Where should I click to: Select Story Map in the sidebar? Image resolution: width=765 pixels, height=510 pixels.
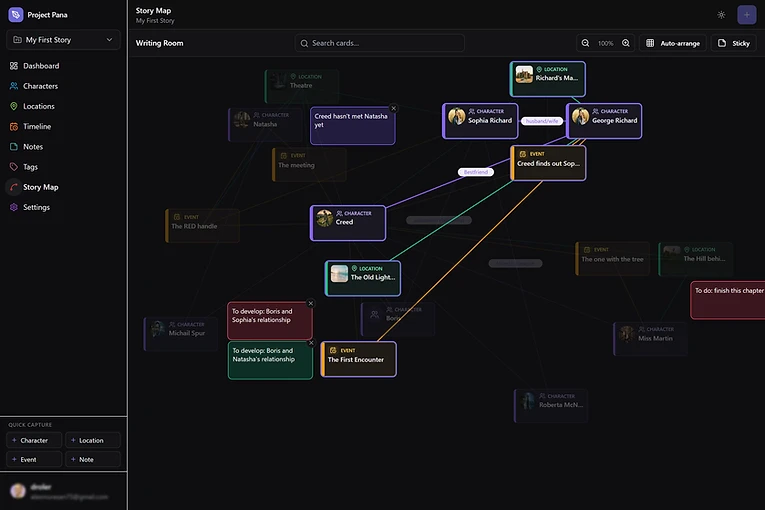40,187
